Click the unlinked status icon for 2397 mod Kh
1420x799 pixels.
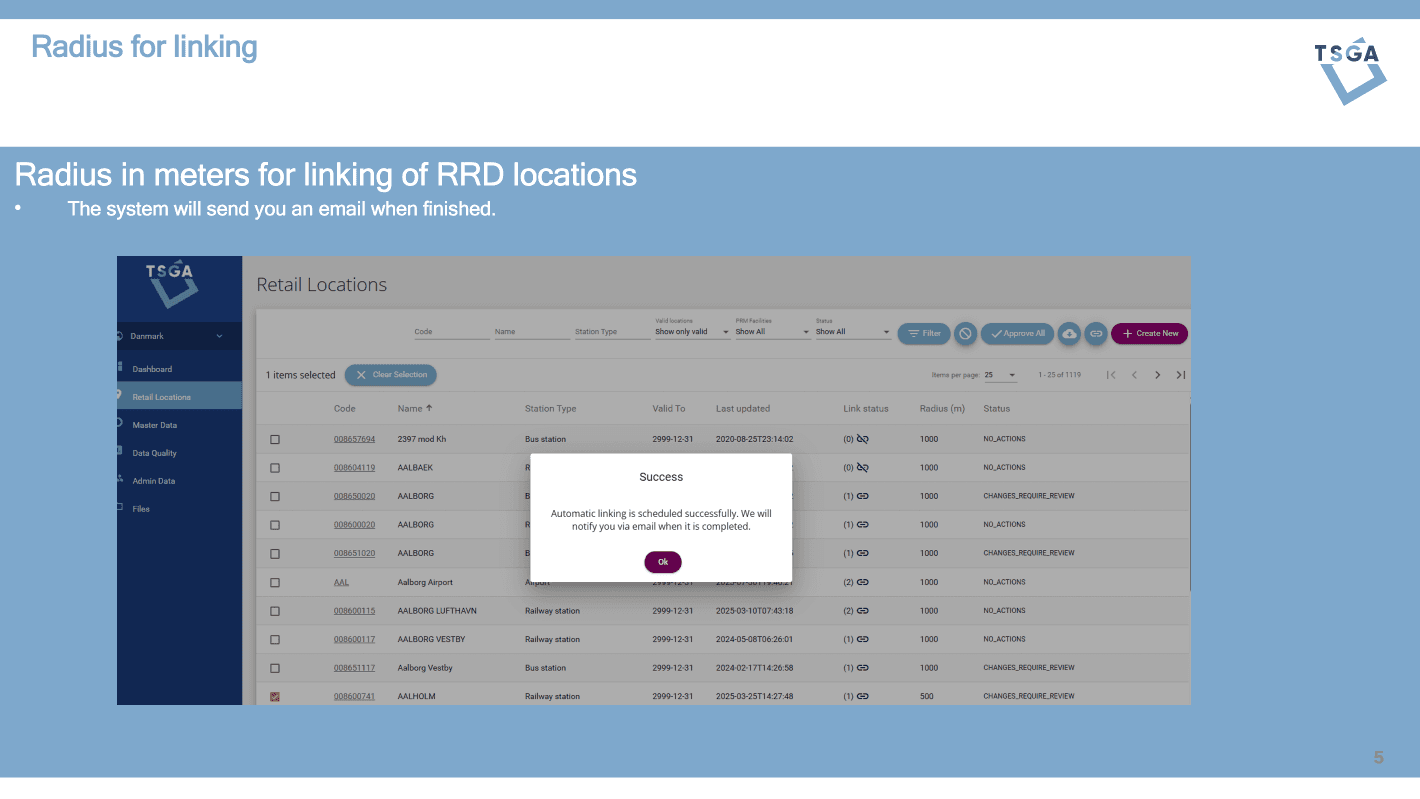coord(863,439)
